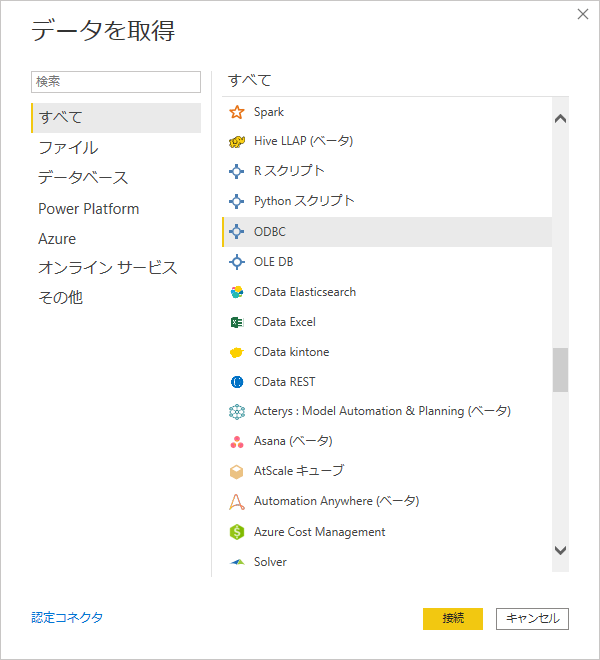Select the Solver label
This screenshot has width=600, height=660.
point(270,562)
